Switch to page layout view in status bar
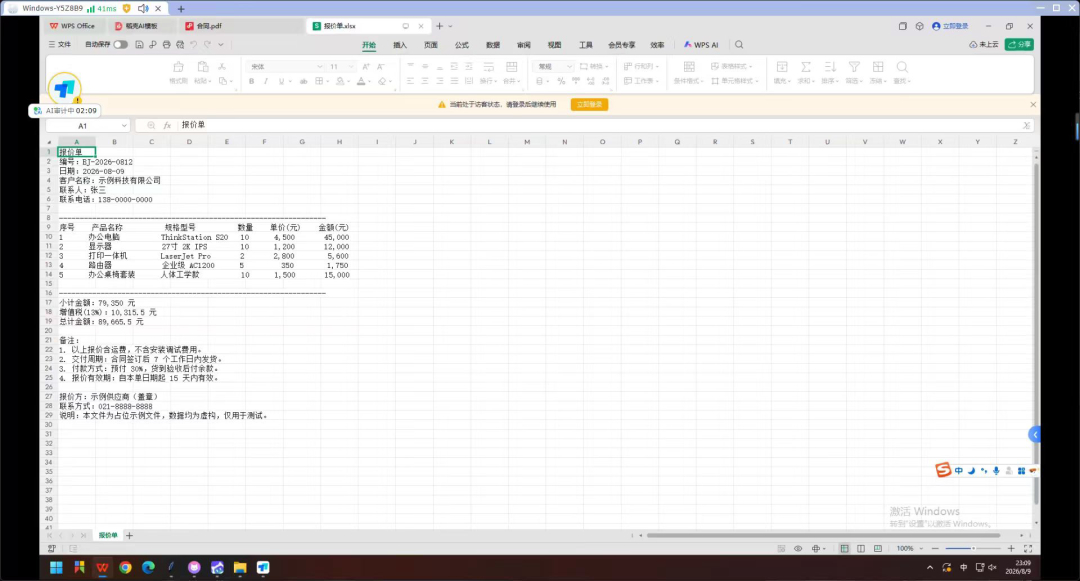The image size is (1080, 581). [861, 549]
